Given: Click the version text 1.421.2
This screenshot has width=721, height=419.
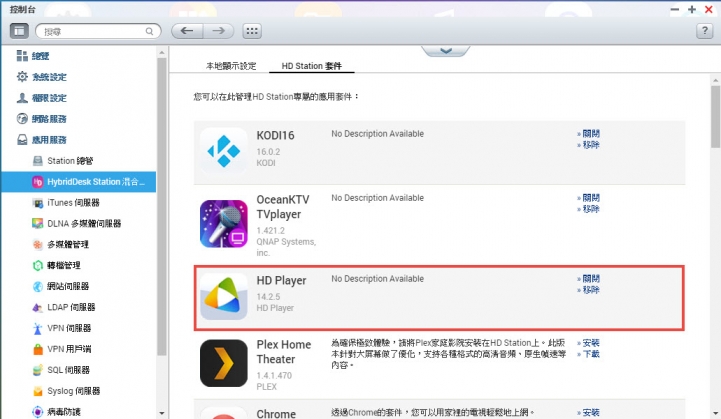Looking at the screenshot, I should pyautogui.click(x=270, y=230).
